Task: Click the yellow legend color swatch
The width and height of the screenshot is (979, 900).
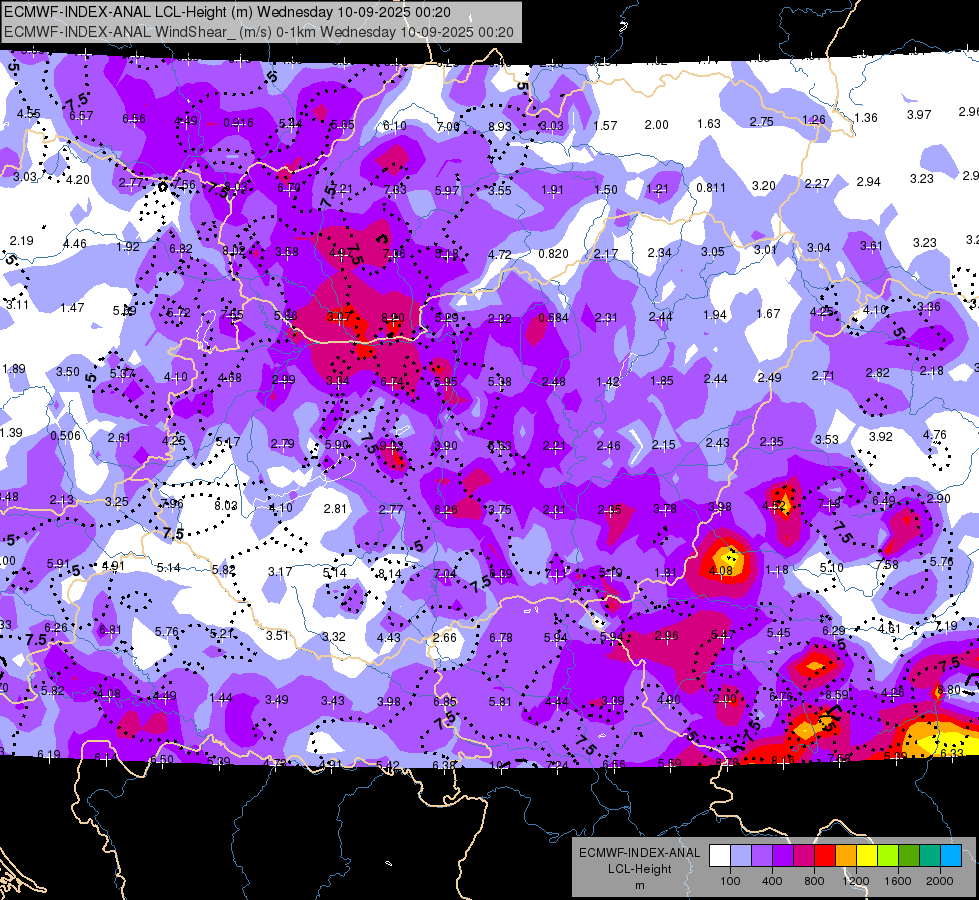Action: click(x=867, y=856)
